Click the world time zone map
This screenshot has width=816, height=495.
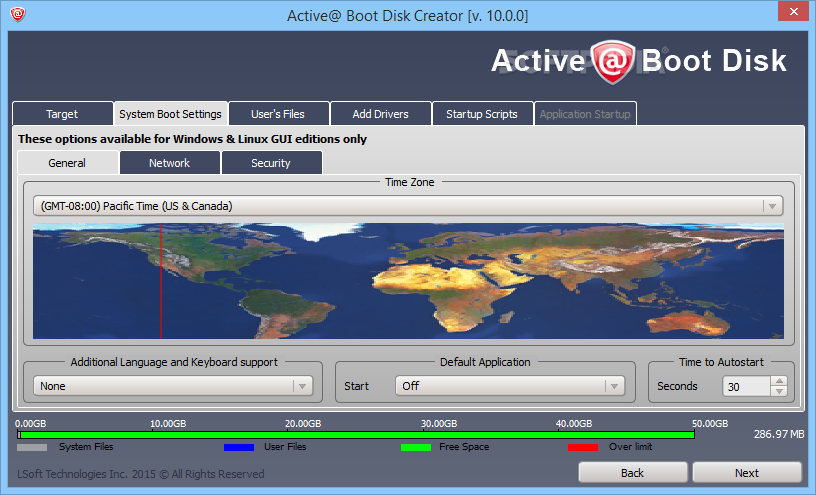pos(408,281)
